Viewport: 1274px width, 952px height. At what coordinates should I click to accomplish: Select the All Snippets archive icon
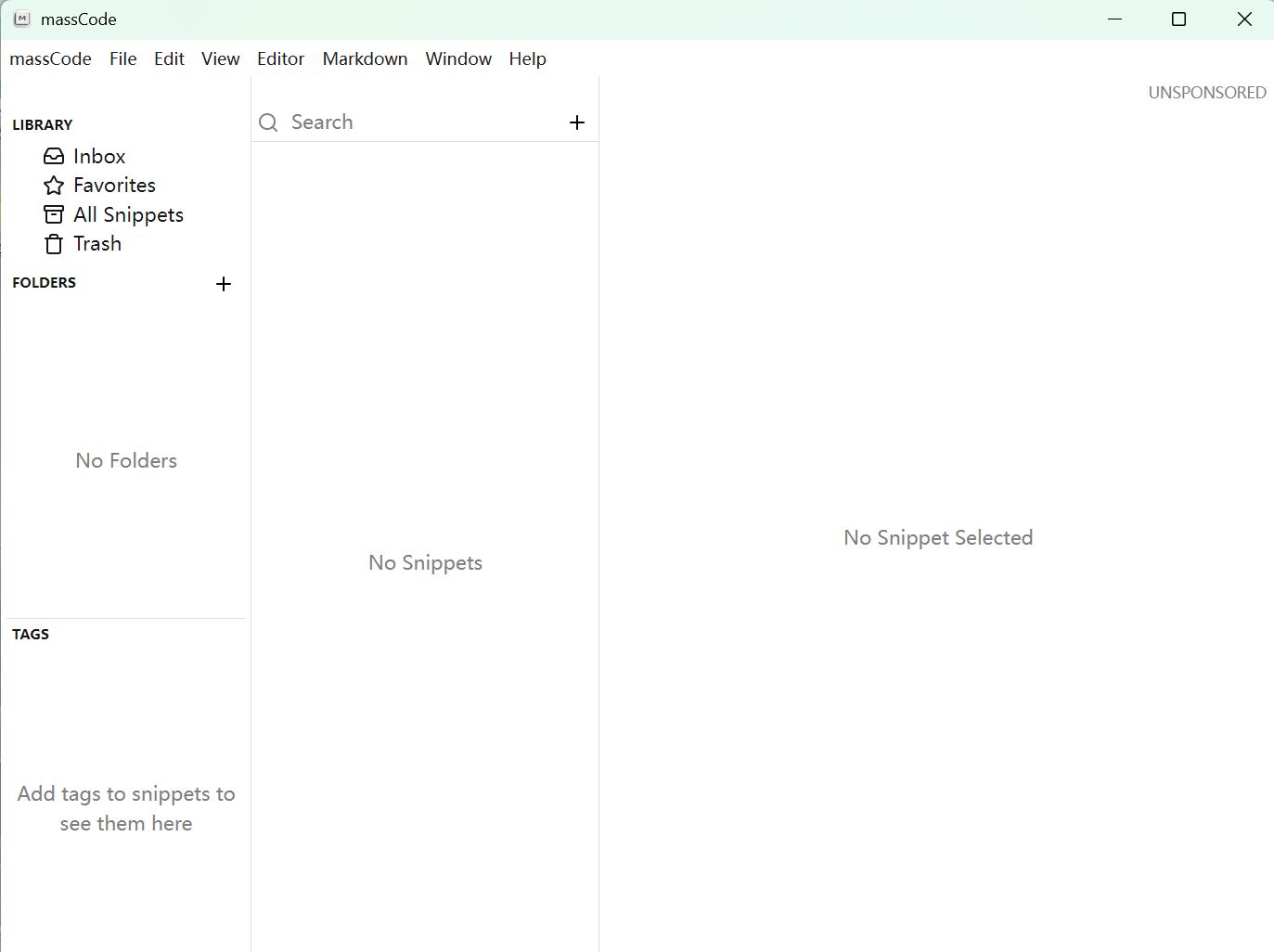[54, 214]
